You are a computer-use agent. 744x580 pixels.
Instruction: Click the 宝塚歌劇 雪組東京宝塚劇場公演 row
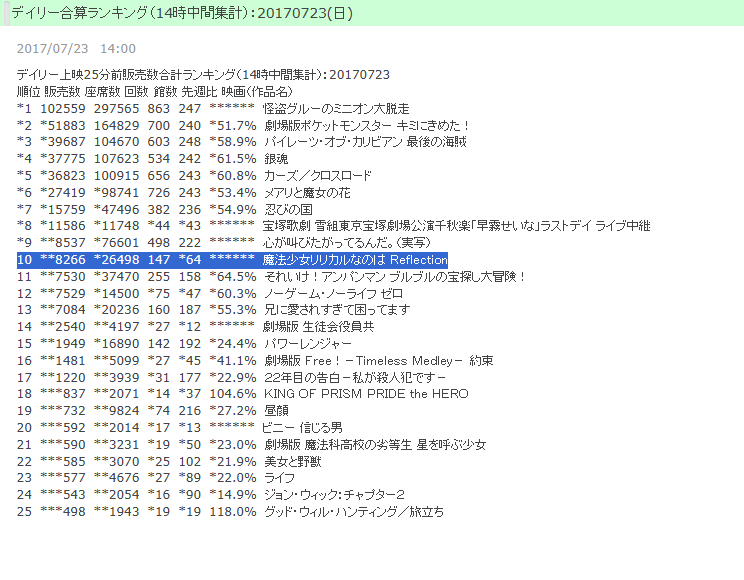[x=334, y=226]
